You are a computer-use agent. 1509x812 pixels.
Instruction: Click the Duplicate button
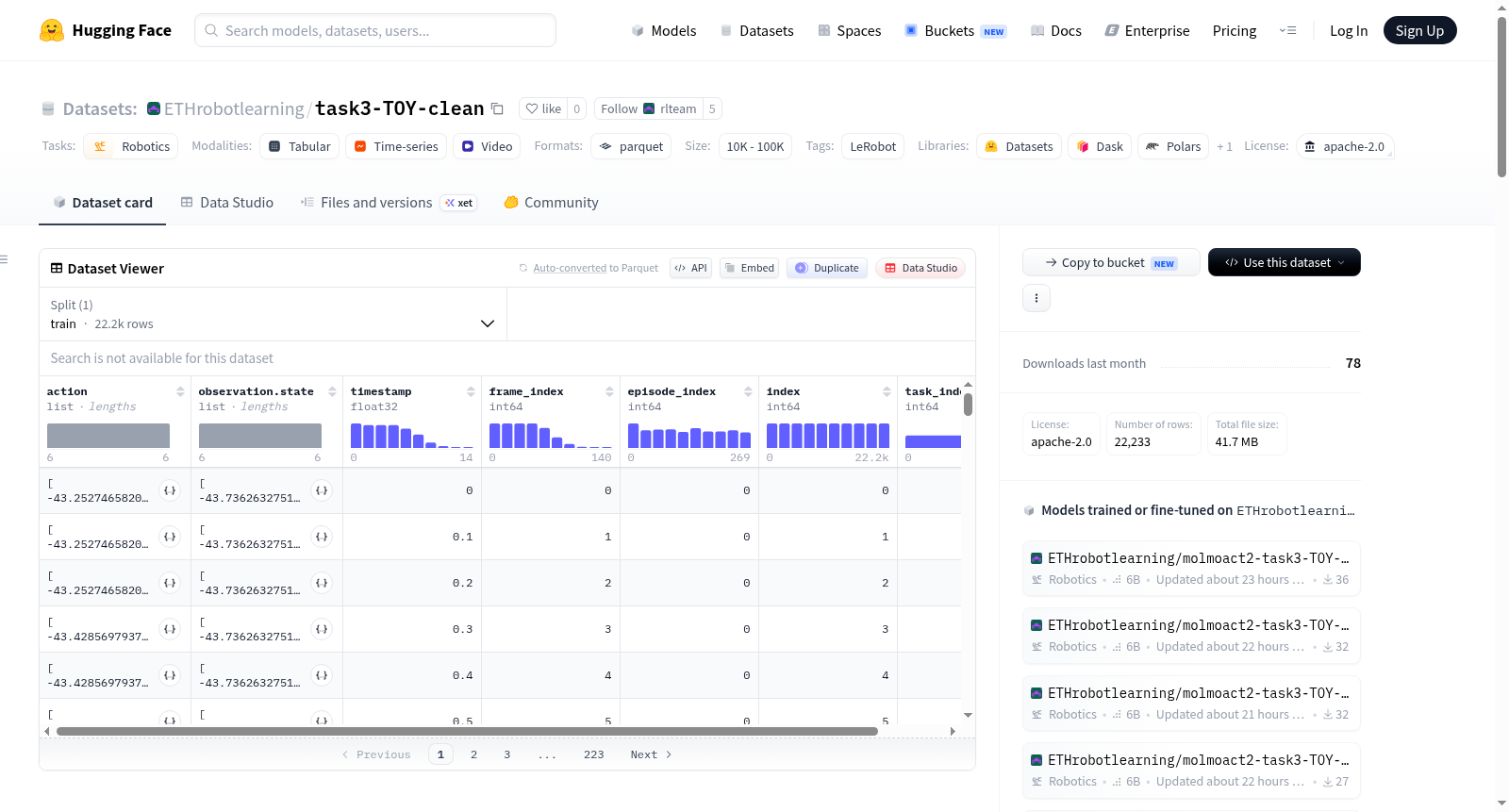(827, 268)
